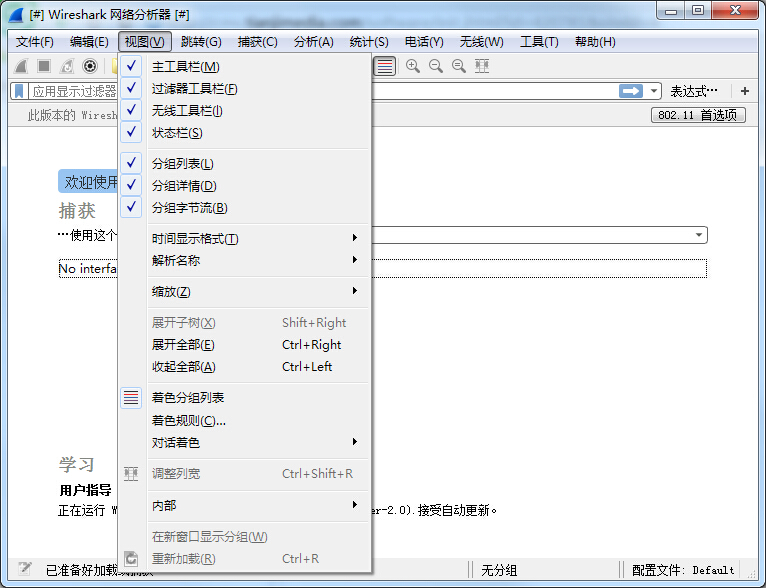This screenshot has width=766, height=588.
Task: Open filter bookmark icon in filter bar
Action: pyautogui.click(x=19, y=91)
